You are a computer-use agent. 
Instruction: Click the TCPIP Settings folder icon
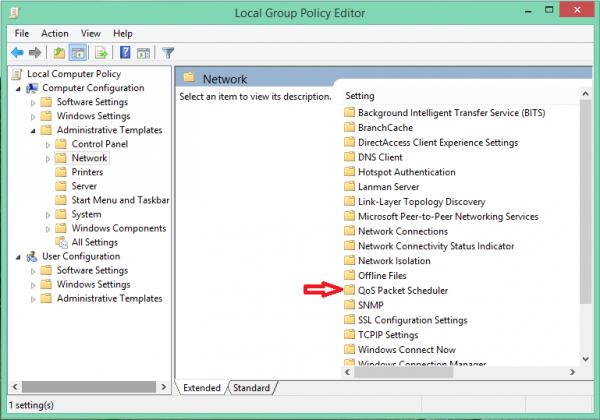349,334
